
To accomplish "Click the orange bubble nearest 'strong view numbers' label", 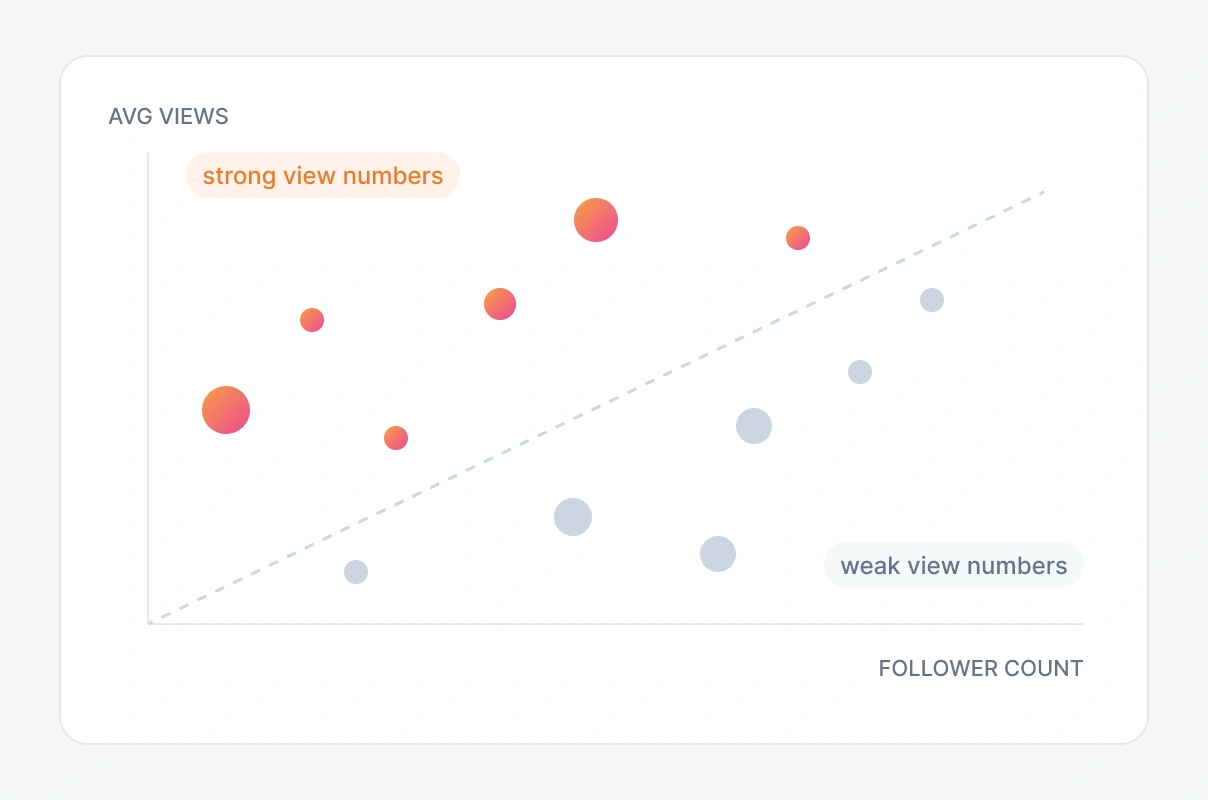I will (x=312, y=320).
